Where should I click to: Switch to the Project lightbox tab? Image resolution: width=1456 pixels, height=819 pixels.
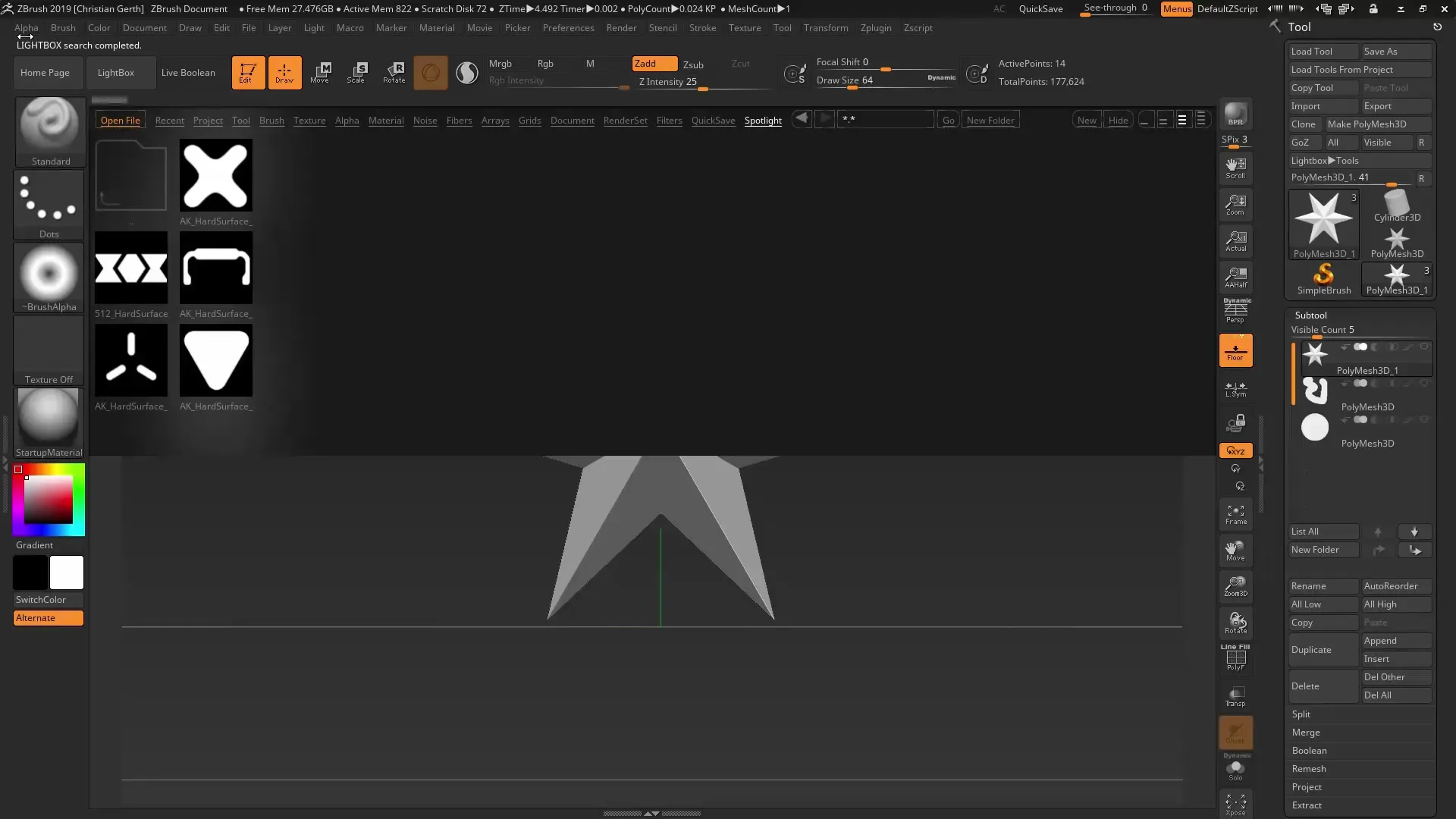pyautogui.click(x=208, y=121)
